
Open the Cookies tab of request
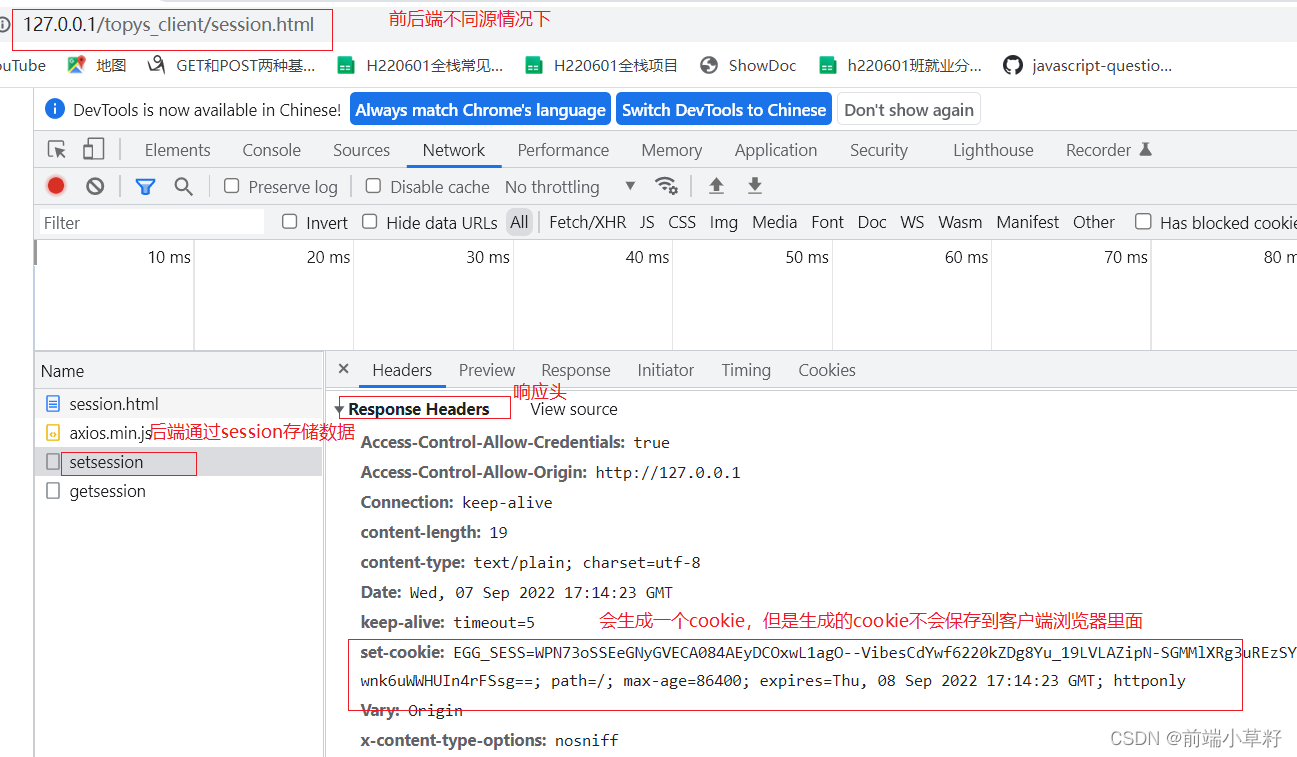tap(826, 370)
